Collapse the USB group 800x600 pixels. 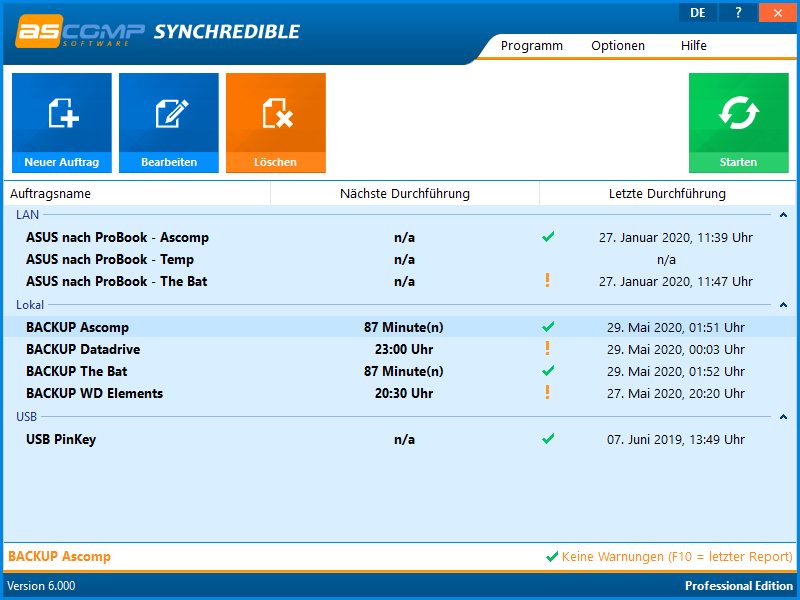783,416
